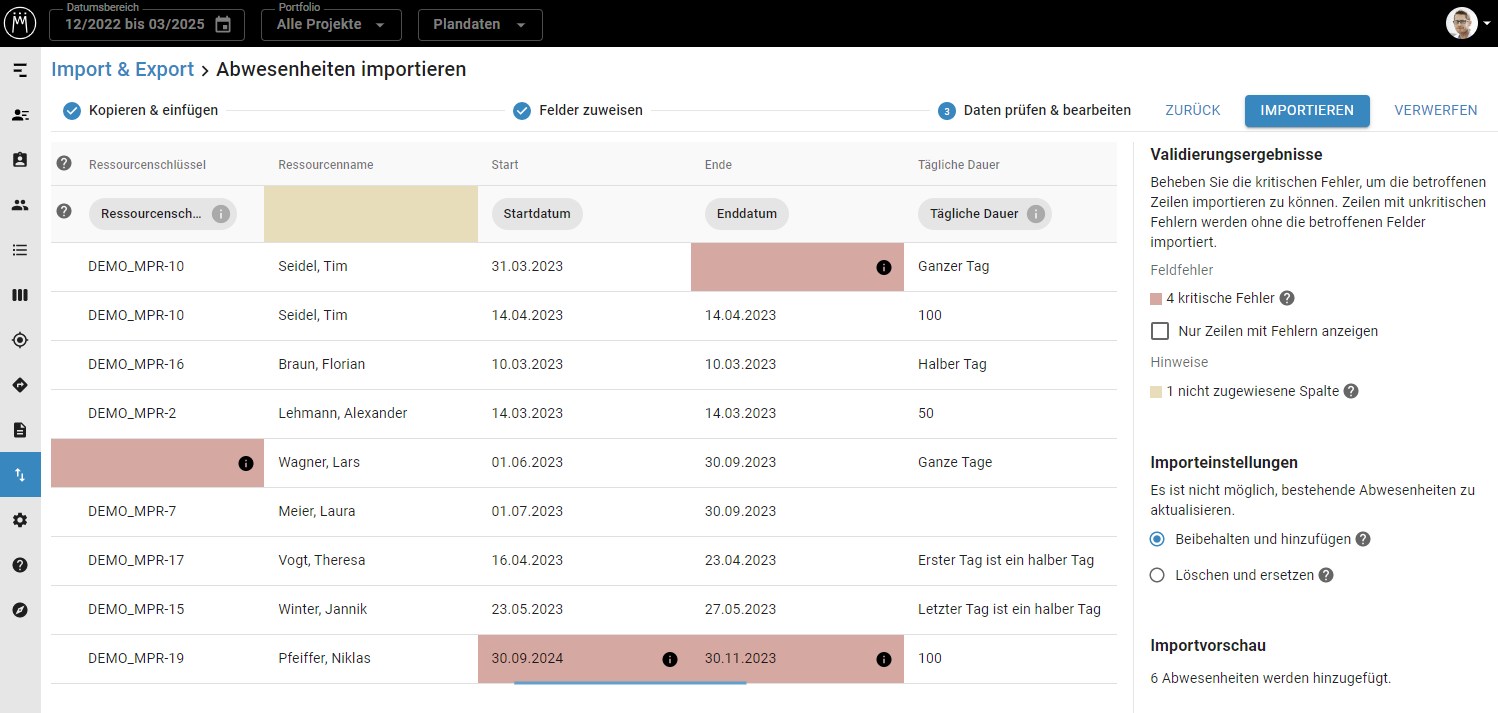Open the compass icon in sidebar
Image resolution: width=1498 pixels, height=713 pixels.
coord(20,610)
